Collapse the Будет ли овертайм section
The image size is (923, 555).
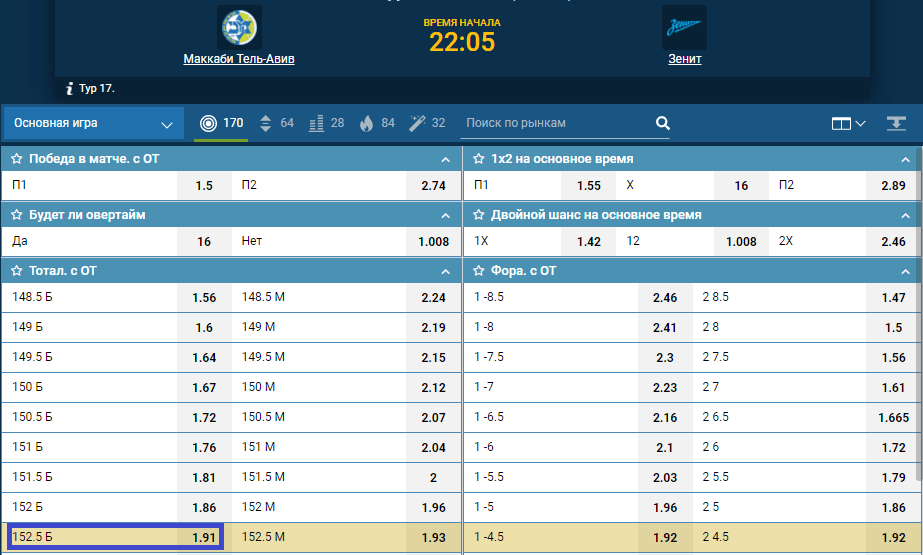(x=446, y=215)
